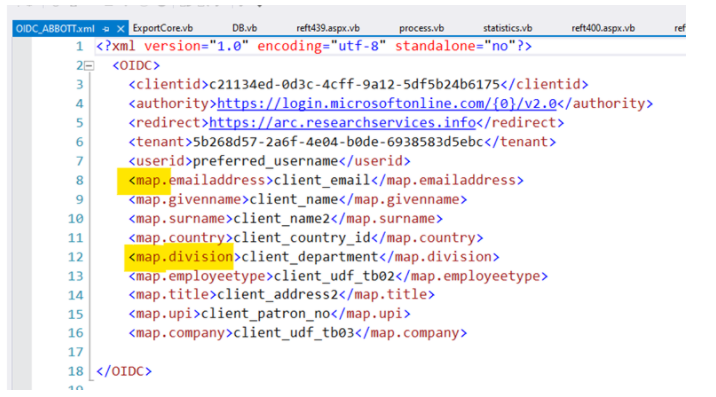The image size is (716, 397).
Task: Open the DB.vb tab
Action: point(244,28)
